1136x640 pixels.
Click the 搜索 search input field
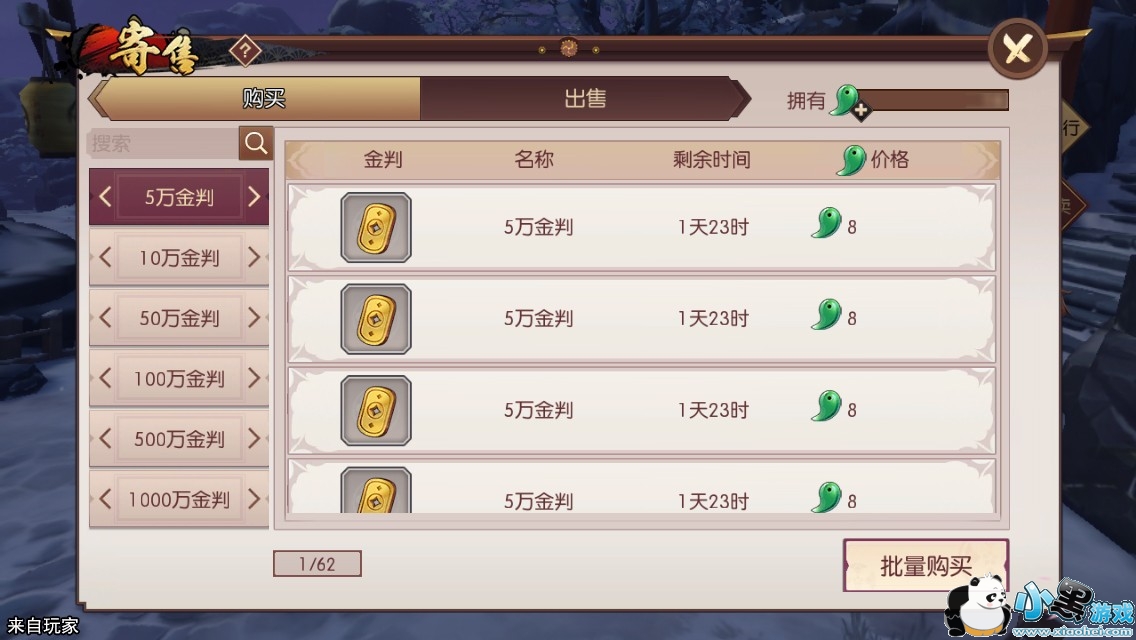(x=163, y=144)
